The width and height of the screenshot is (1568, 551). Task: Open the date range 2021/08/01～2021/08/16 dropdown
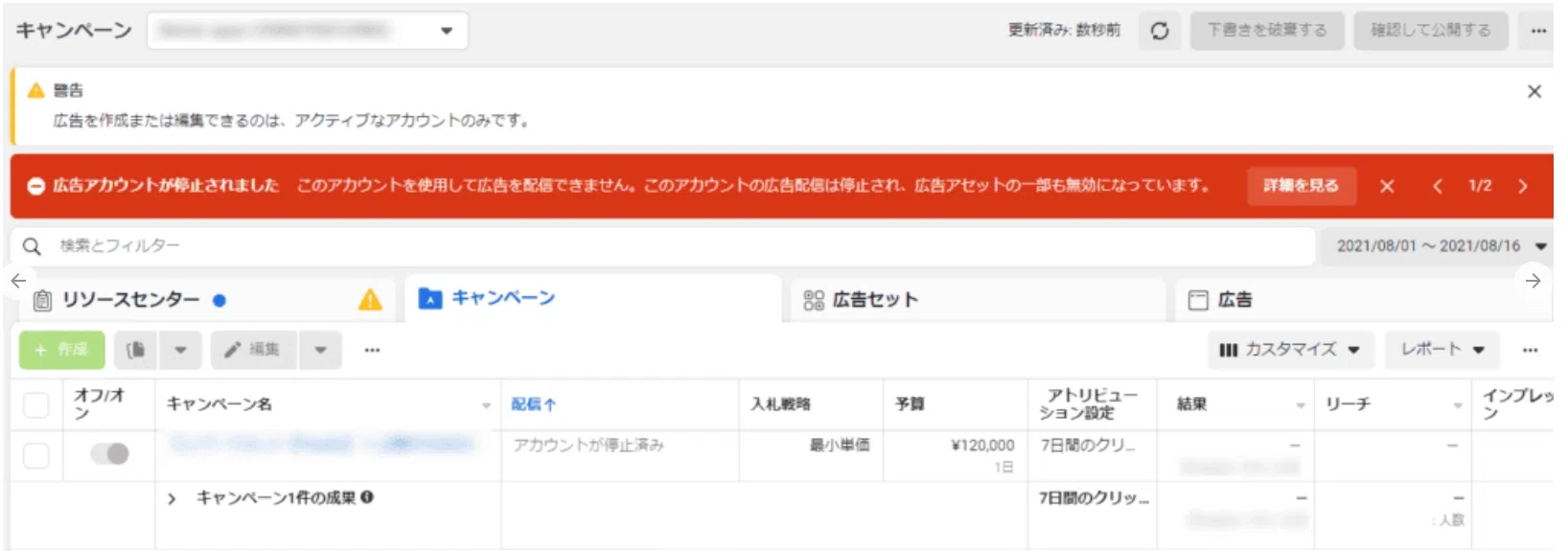pos(1436,246)
